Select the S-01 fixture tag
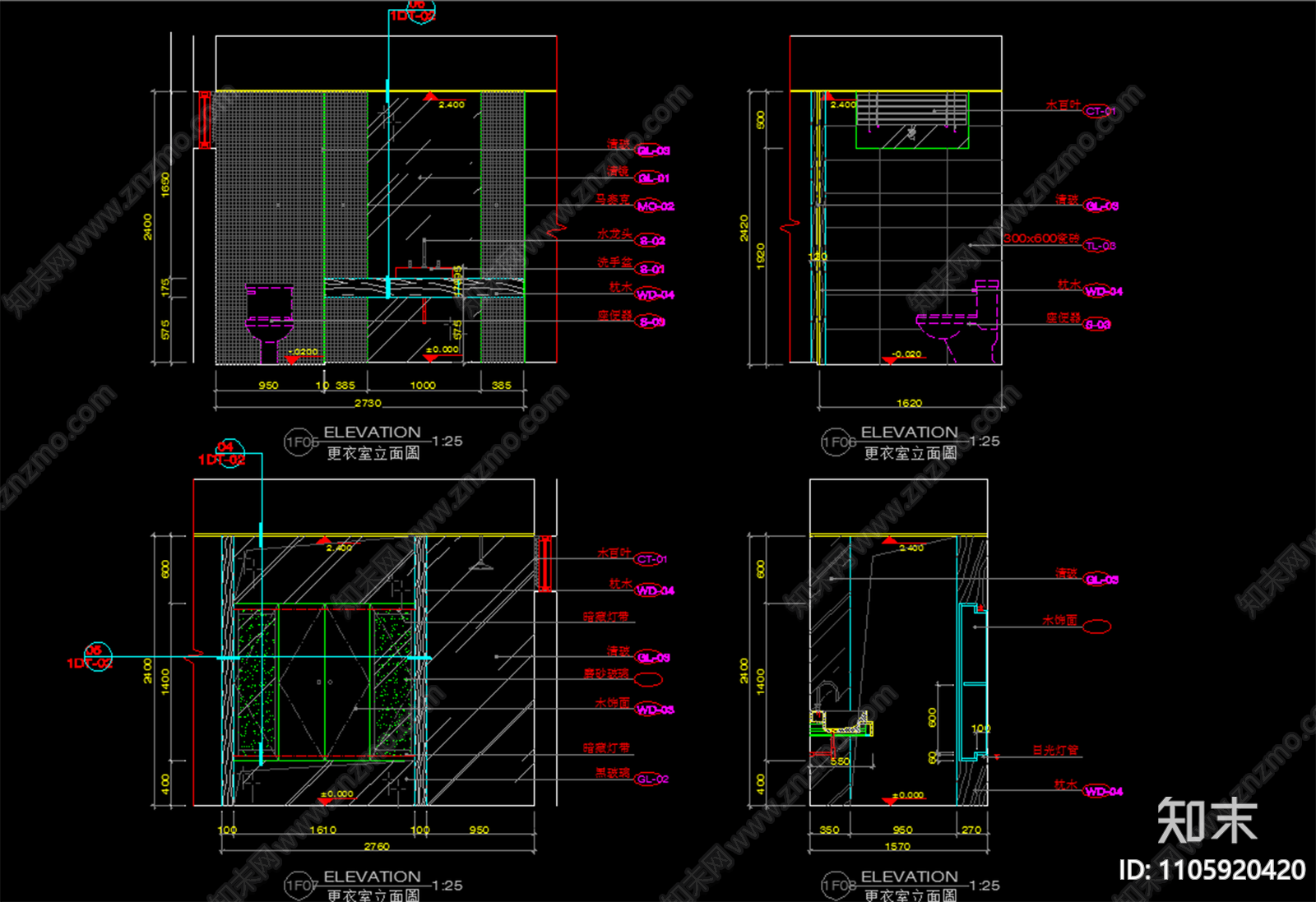Screen dimensions: 1316x902 651,269
